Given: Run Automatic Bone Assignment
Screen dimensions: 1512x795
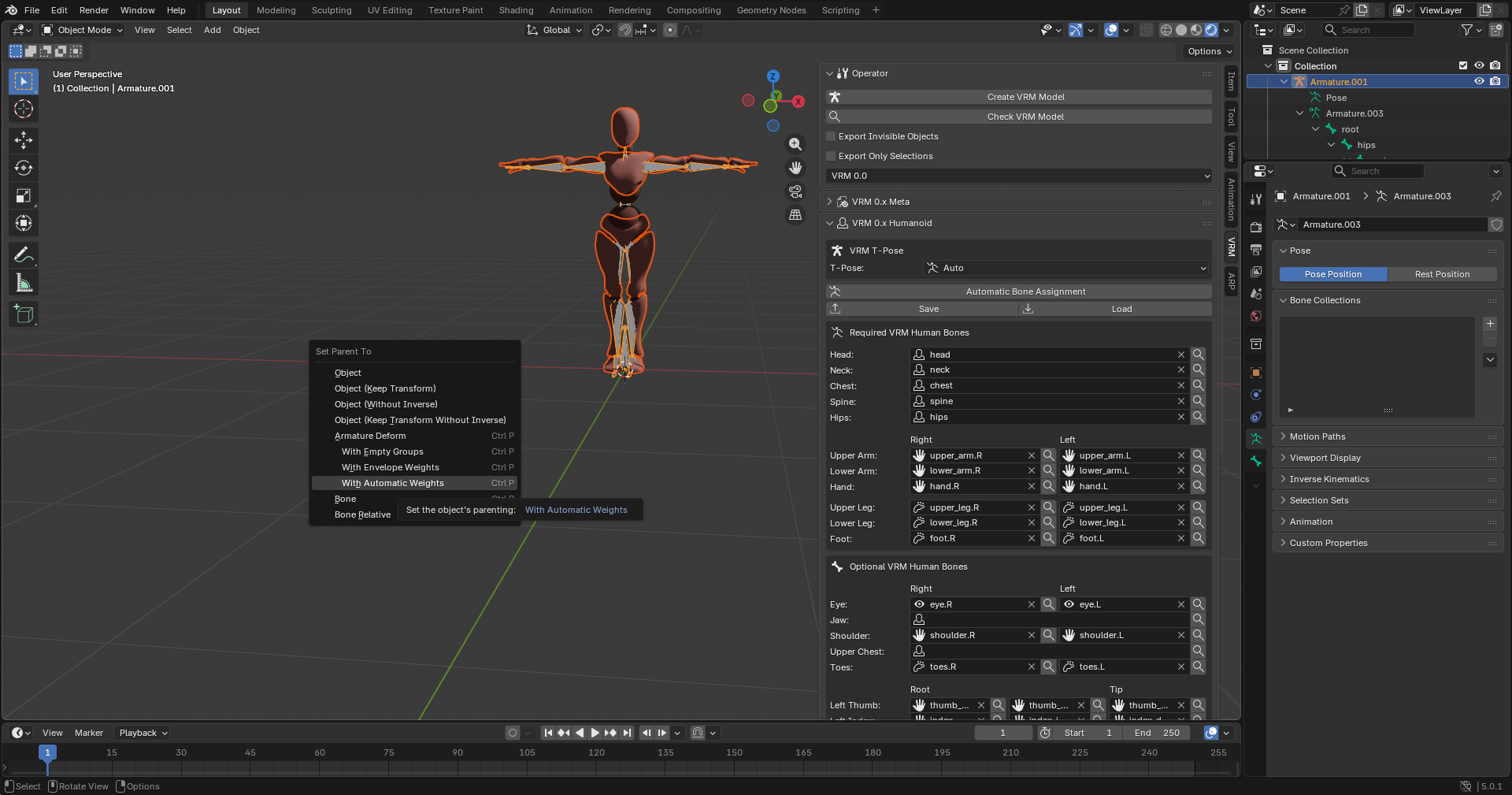Looking at the screenshot, I should click(1019, 292).
